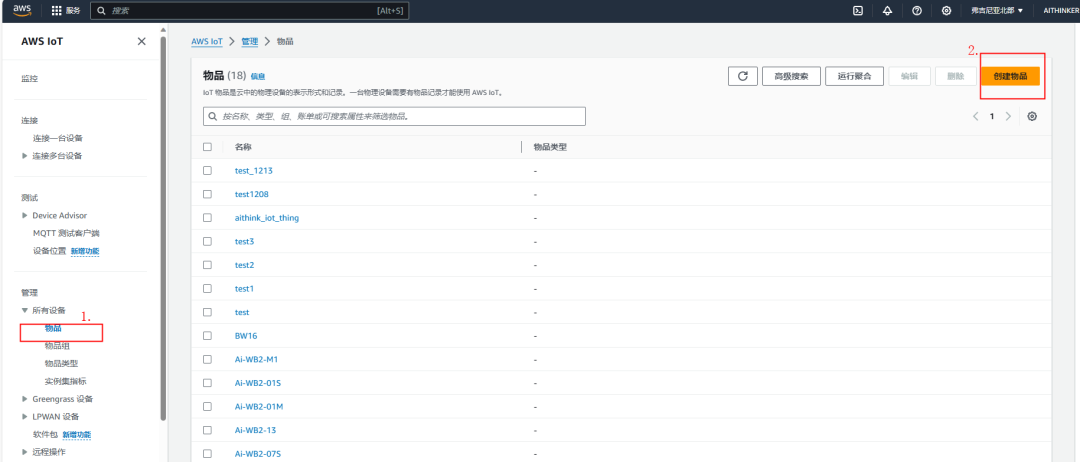Open thing test_1213
Image resolution: width=1080 pixels, height=462 pixels.
(253, 170)
